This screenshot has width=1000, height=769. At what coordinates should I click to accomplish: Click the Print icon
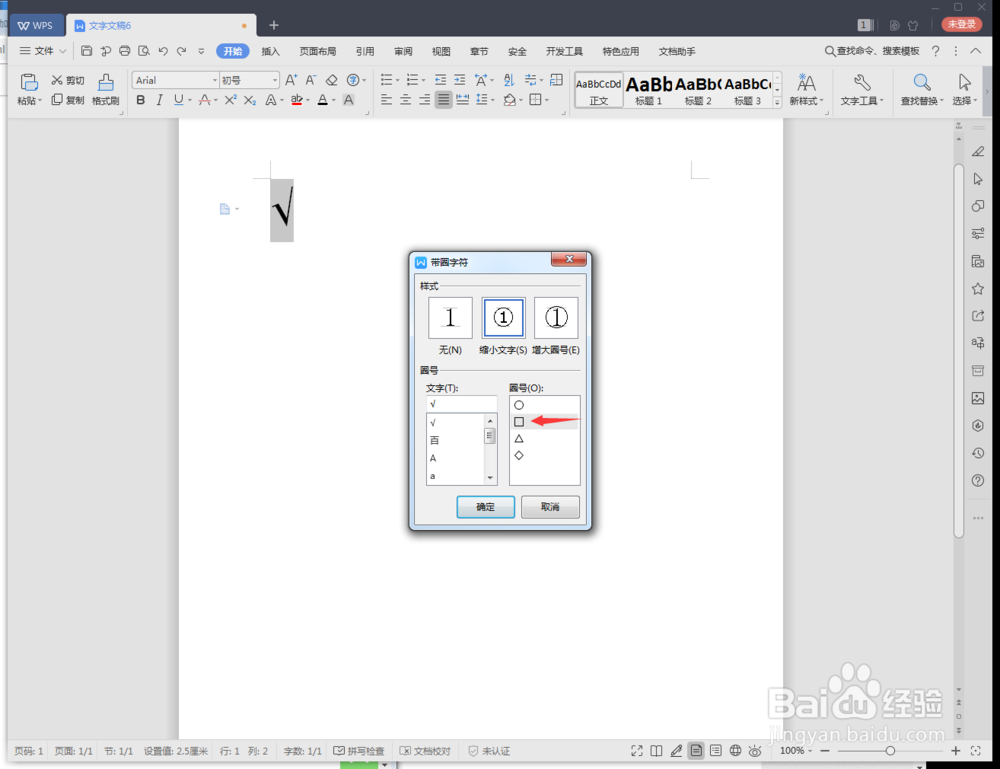pyautogui.click(x=125, y=51)
